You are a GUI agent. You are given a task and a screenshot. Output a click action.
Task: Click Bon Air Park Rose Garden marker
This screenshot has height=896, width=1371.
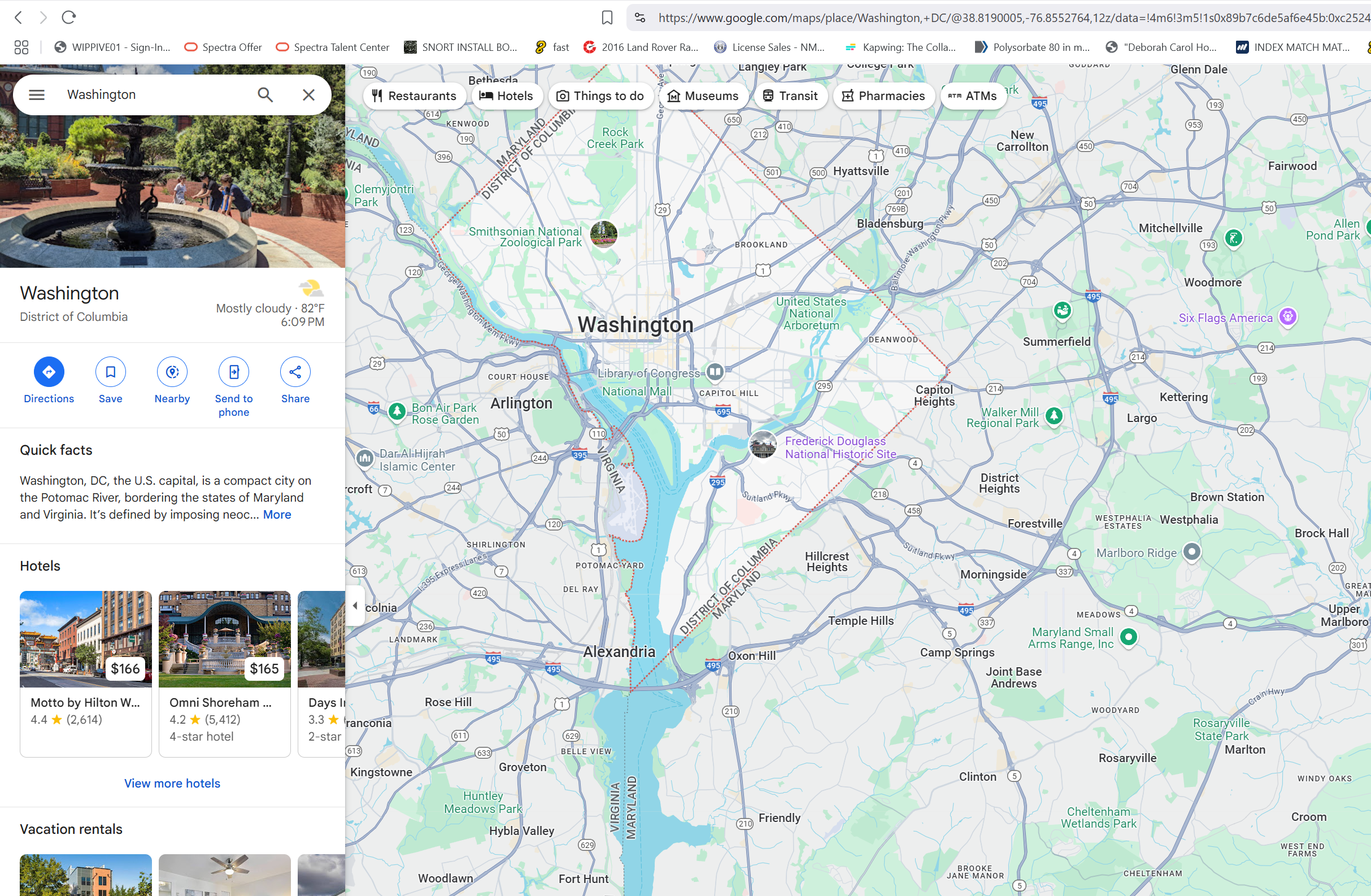[x=397, y=411]
